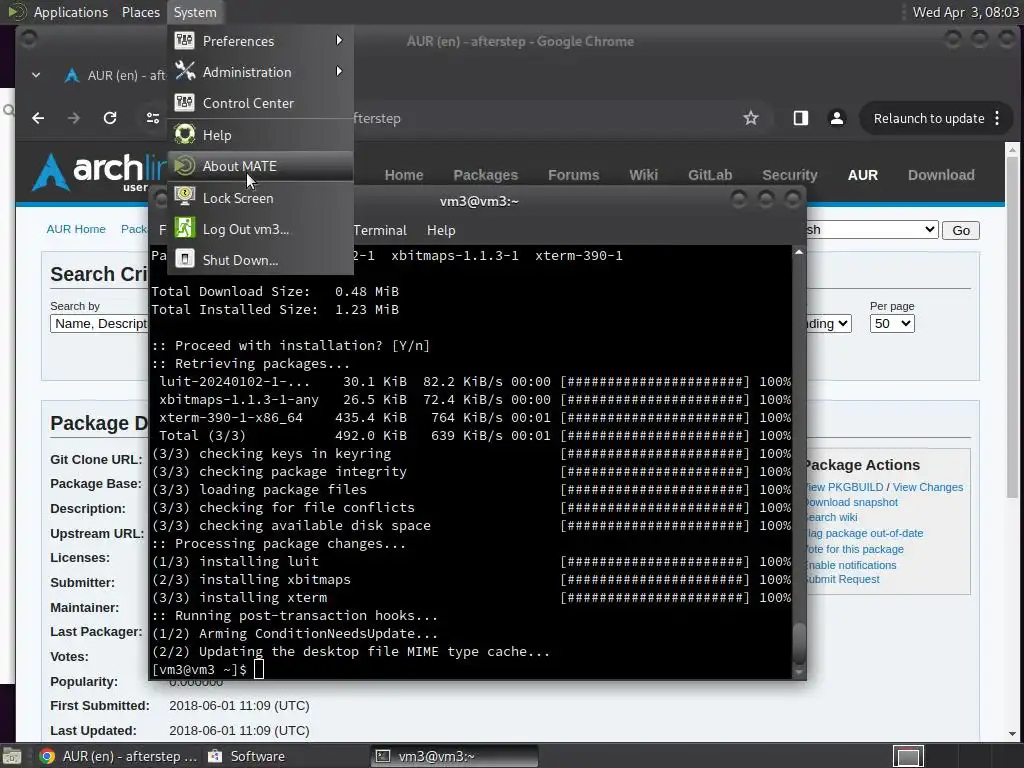Open the sort order dropdown
Screen dimensions: 1024x768
[828, 323]
